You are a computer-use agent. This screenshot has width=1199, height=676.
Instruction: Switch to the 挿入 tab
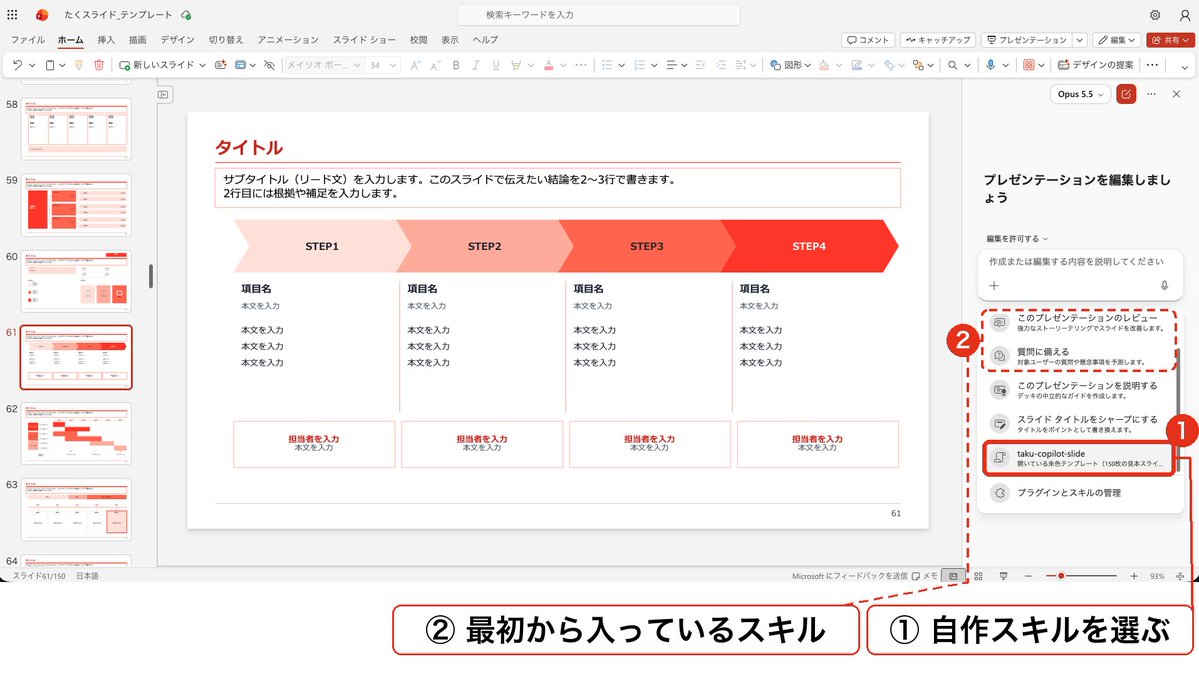click(106, 40)
